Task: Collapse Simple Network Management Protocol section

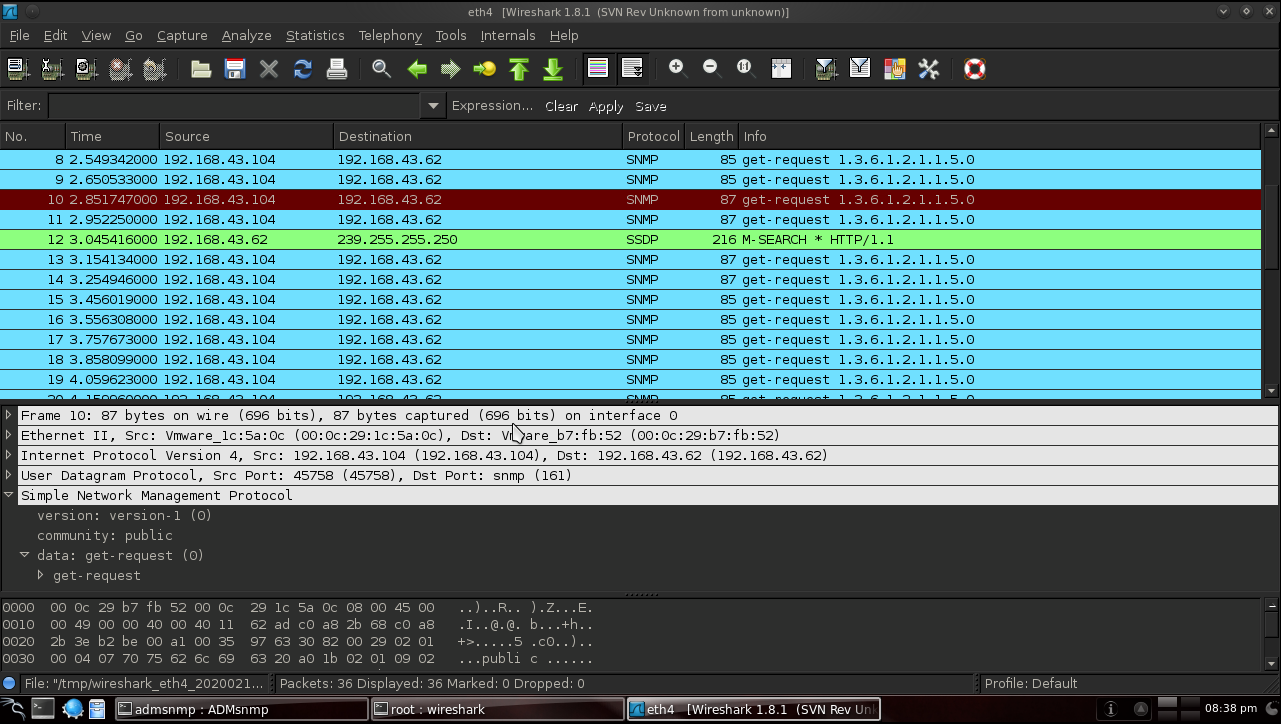Action: (9, 495)
